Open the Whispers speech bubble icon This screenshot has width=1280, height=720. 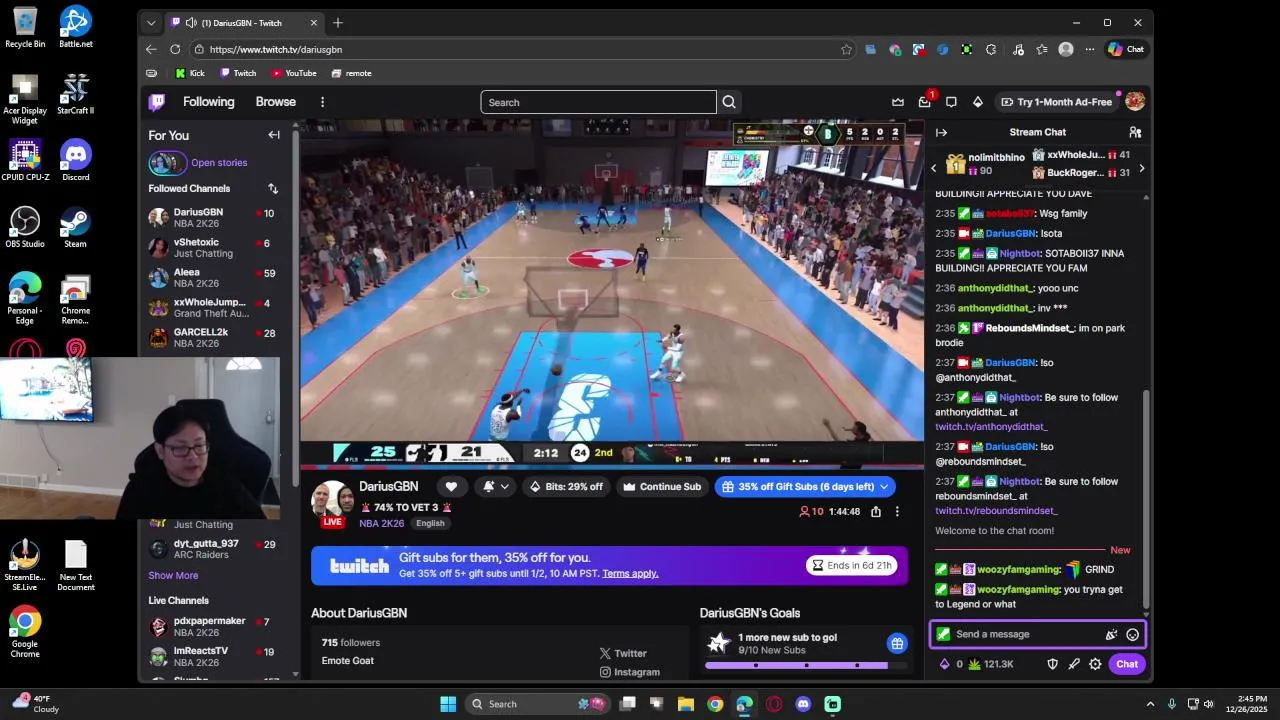click(x=951, y=102)
